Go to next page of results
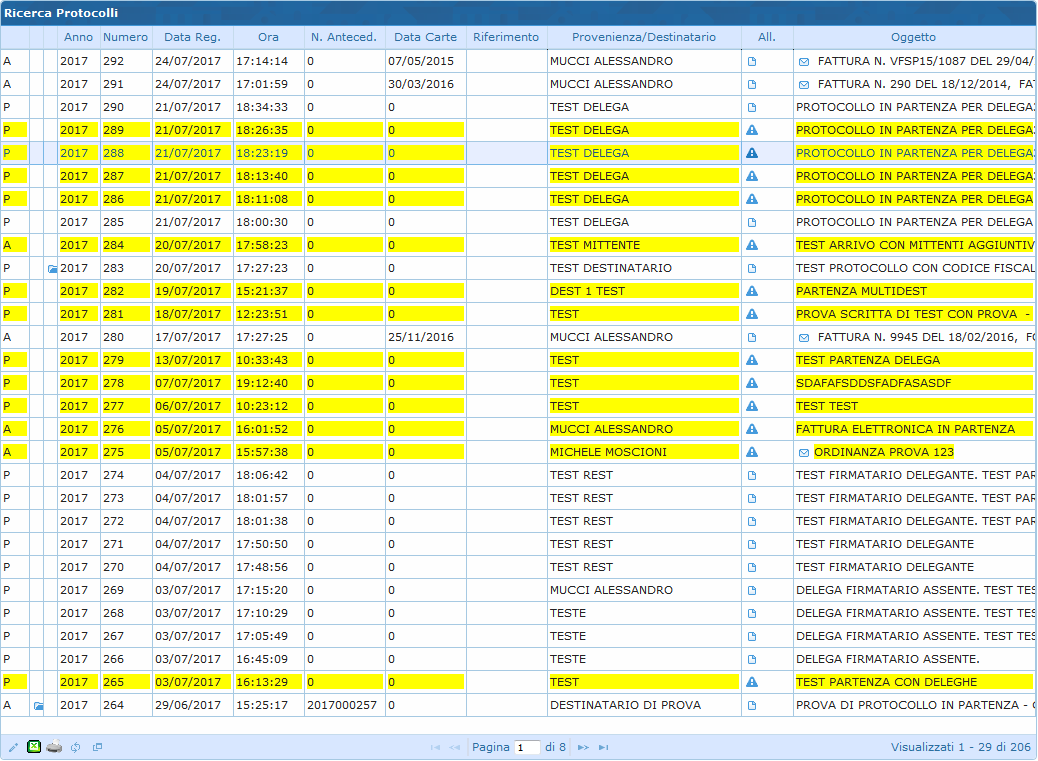Viewport: 1038px width, 761px height. pos(583,747)
